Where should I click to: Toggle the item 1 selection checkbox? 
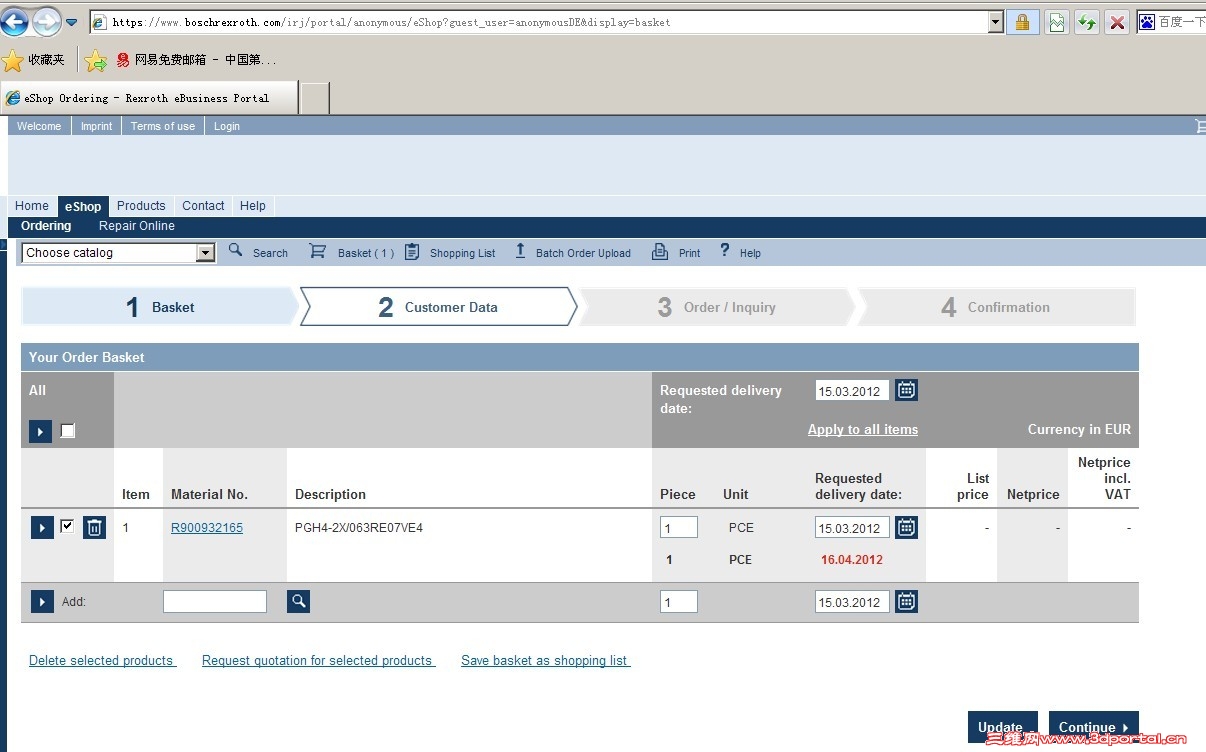(67, 526)
